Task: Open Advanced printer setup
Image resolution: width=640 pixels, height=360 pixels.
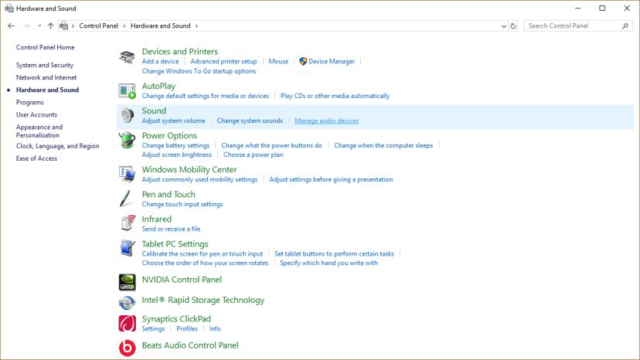Action: click(224, 61)
